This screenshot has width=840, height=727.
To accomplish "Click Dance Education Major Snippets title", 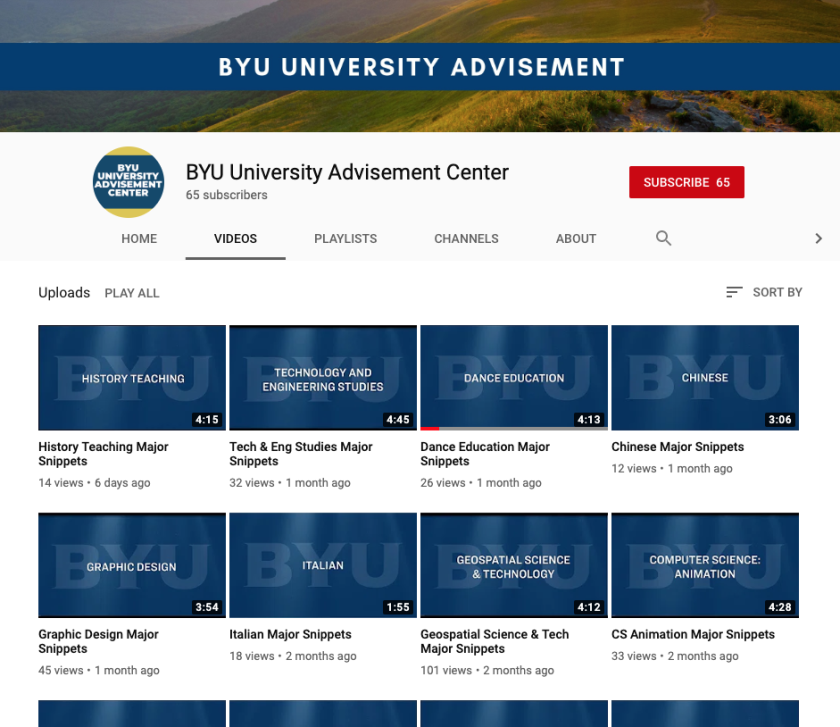I will pyautogui.click(x=485, y=454).
